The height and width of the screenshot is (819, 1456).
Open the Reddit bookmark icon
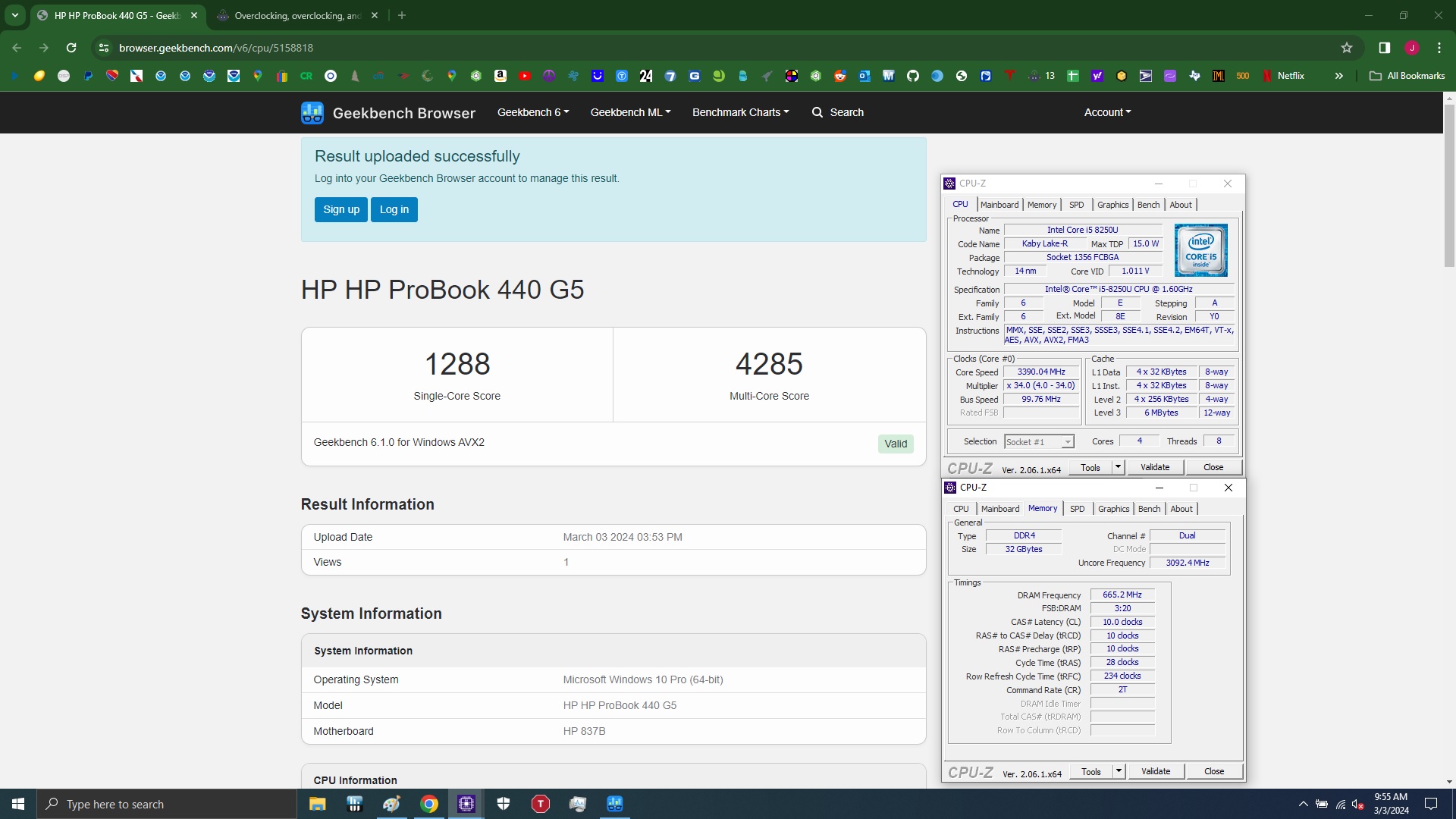[x=840, y=76]
